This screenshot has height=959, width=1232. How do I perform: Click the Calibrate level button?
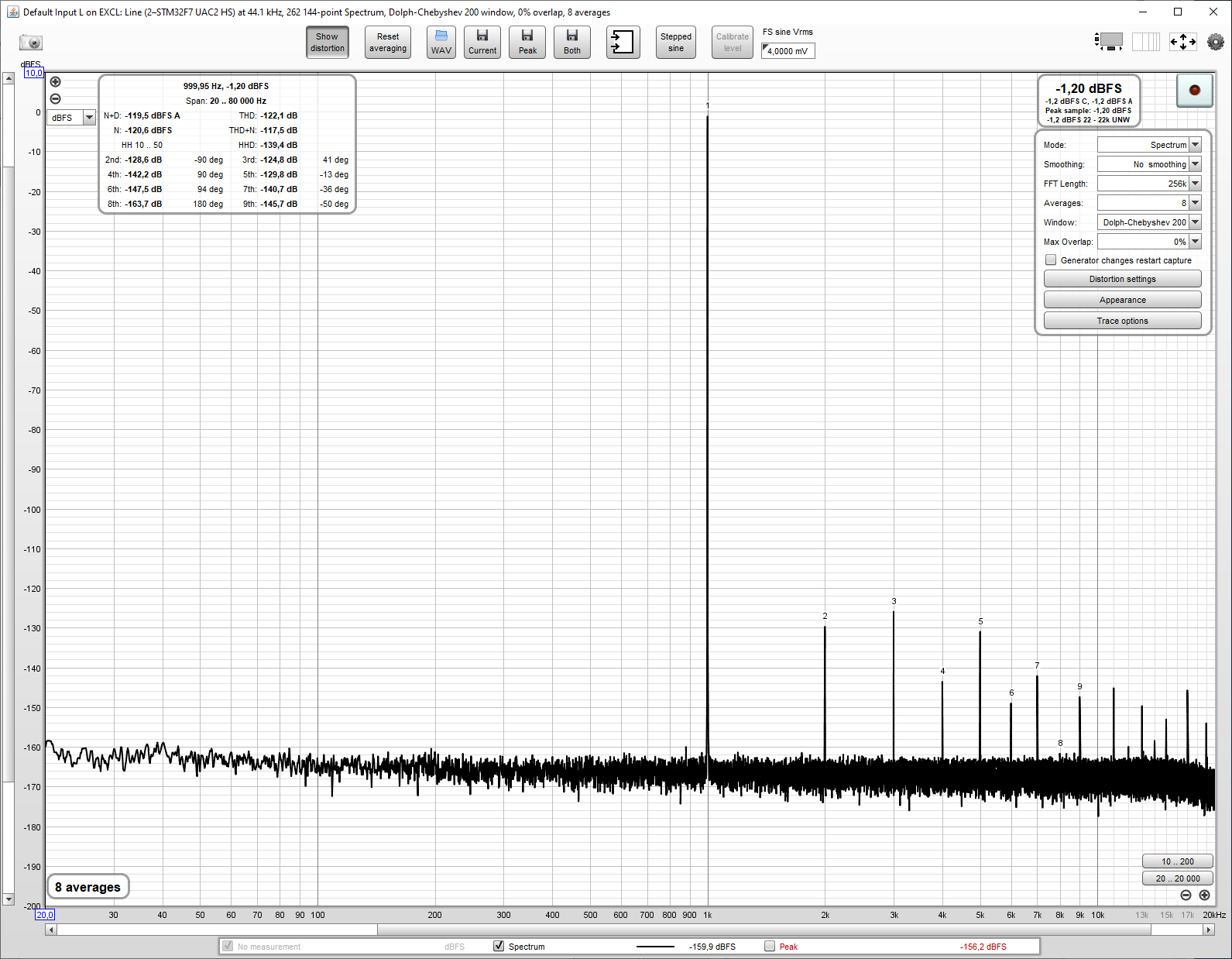tap(733, 43)
